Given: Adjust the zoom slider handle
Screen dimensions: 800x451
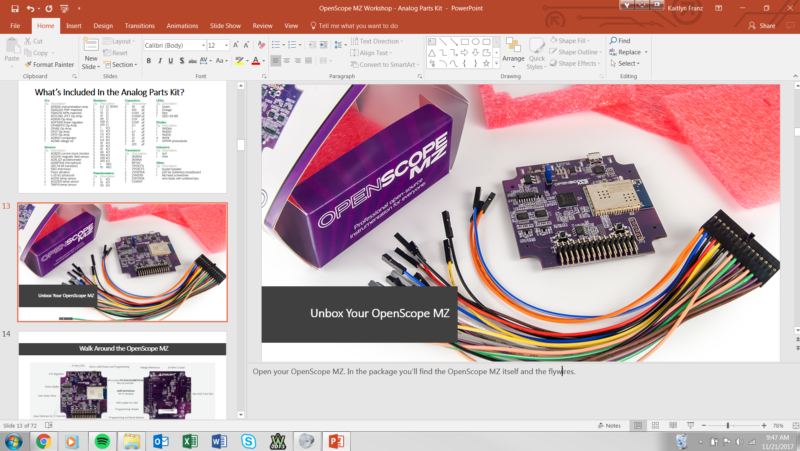Looking at the screenshot, I should coord(728,425).
